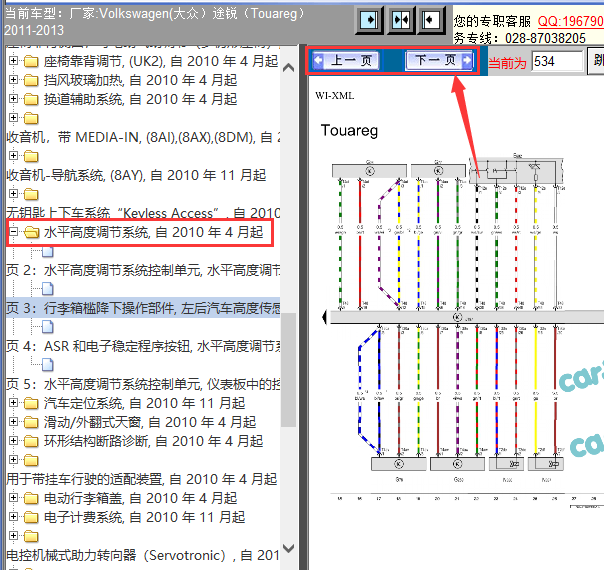Click the Touareg heading in the diagram
This screenshot has width=604, height=570.
click(x=349, y=131)
